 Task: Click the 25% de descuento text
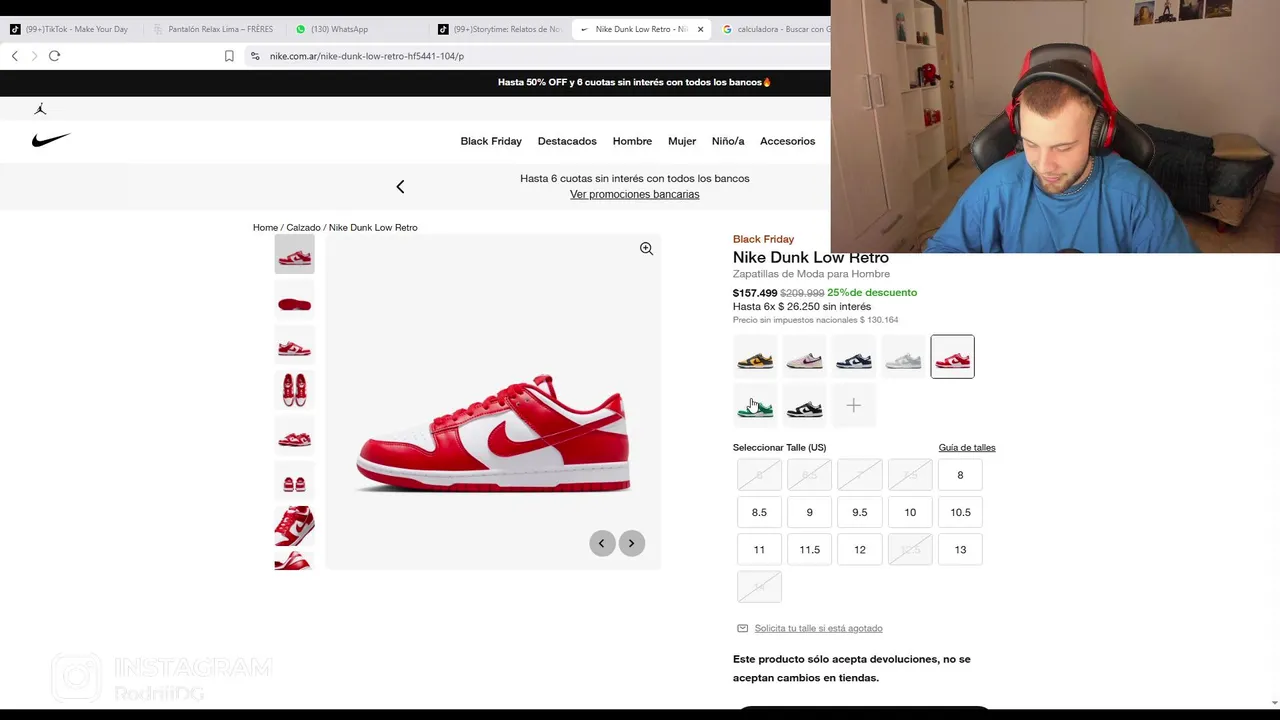click(x=872, y=293)
